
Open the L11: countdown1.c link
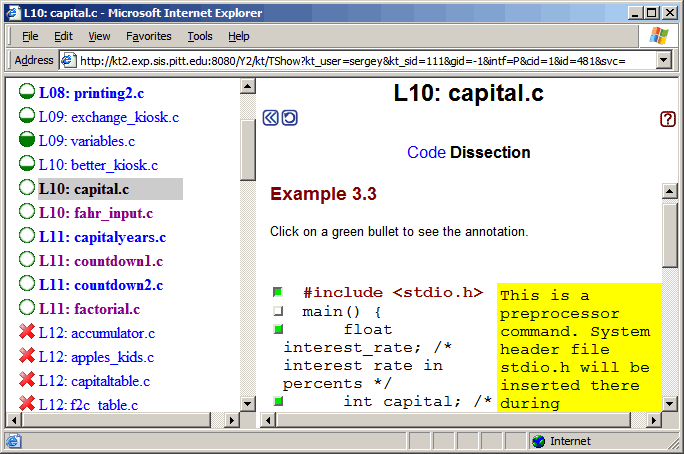(101, 261)
